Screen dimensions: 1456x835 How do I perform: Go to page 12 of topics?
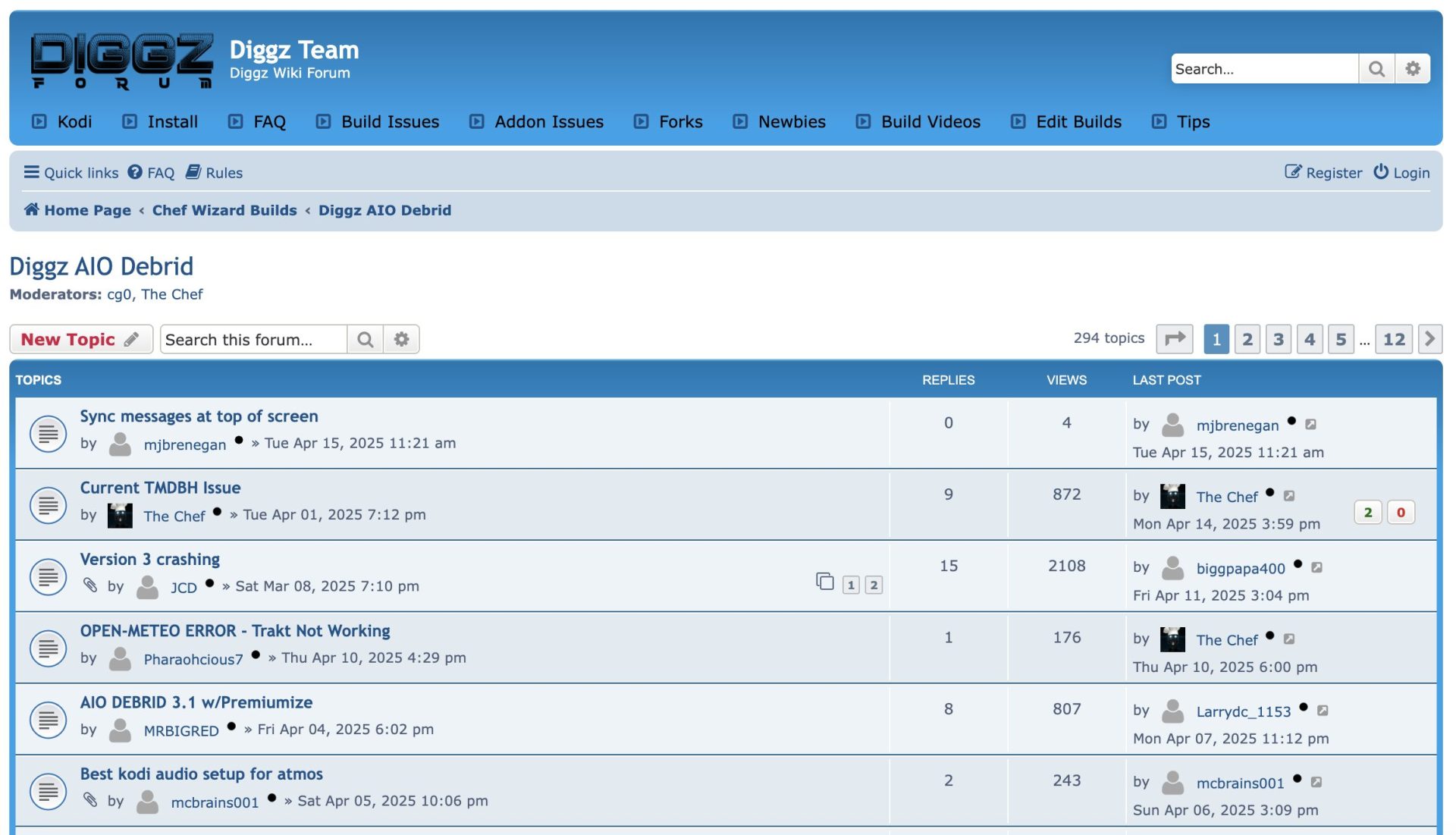coord(1394,339)
